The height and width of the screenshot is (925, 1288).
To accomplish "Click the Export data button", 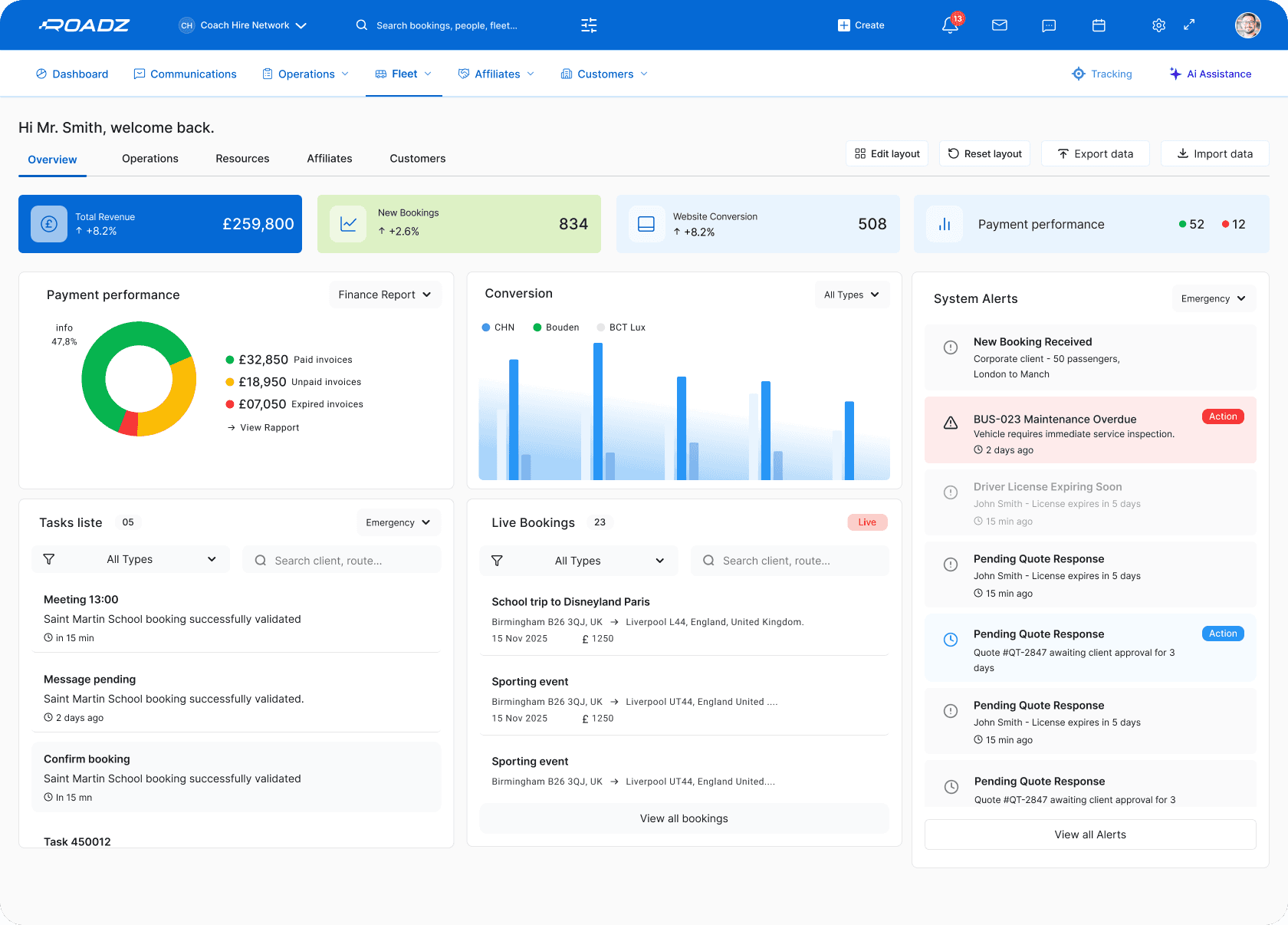I will click(1096, 153).
